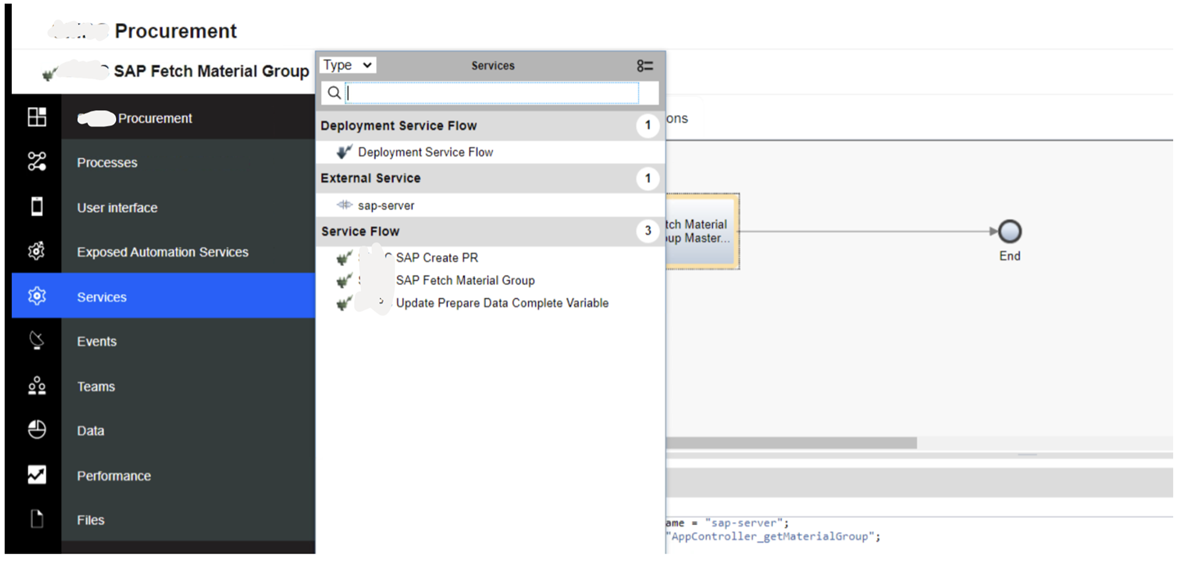Screen dimensions: 1200x573
Task: Click the Performance chart icon
Action: [x=37, y=475]
